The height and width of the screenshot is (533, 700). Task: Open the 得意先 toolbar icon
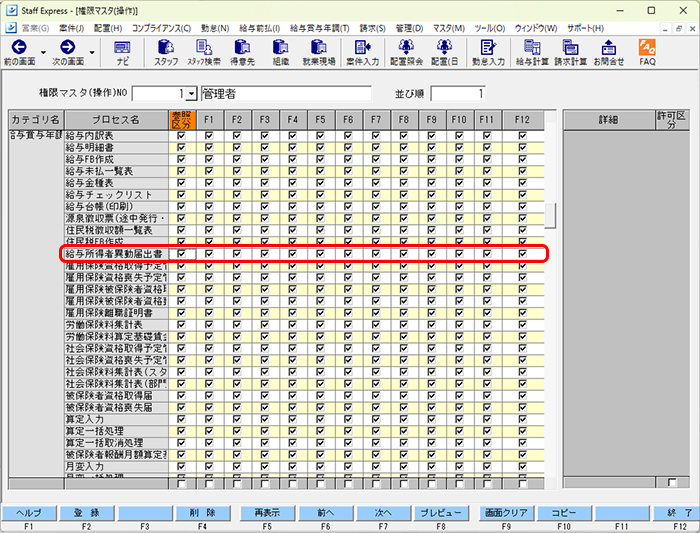242,47
